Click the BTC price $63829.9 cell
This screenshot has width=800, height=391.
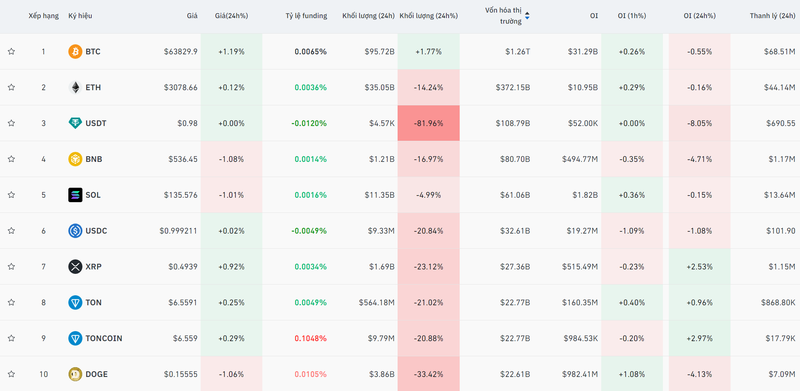[x=181, y=52]
